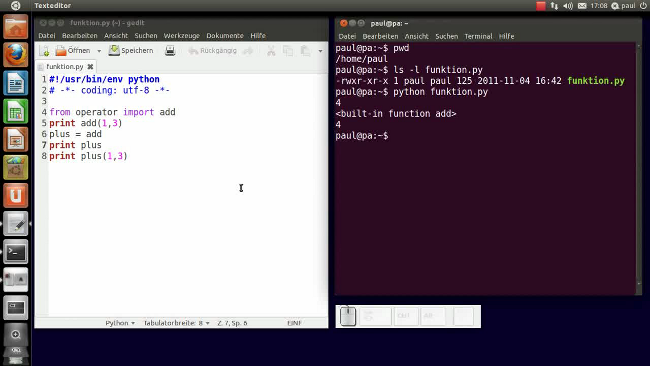The width and height of the screenshot is (650, 366).
Task: Launch Firefox from the launcher
Action: click(16, 55)
